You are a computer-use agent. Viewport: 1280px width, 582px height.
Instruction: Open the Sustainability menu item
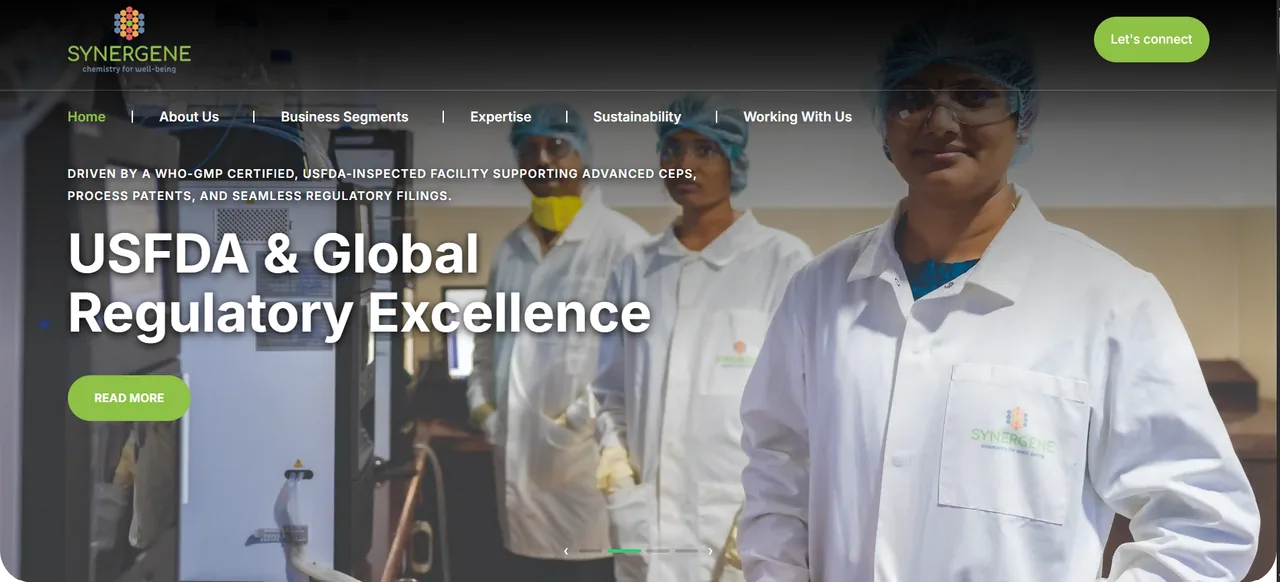(637, 117)
